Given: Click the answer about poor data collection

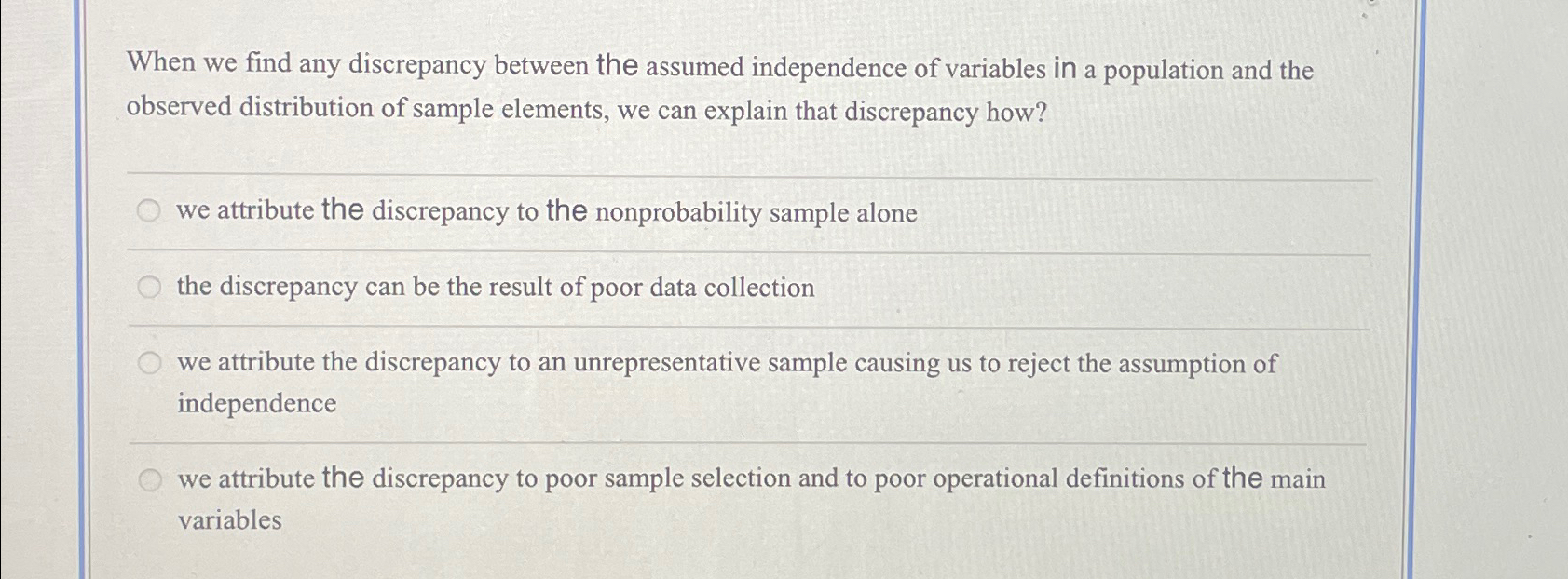Looking at the screenshot, I should 494,289.
